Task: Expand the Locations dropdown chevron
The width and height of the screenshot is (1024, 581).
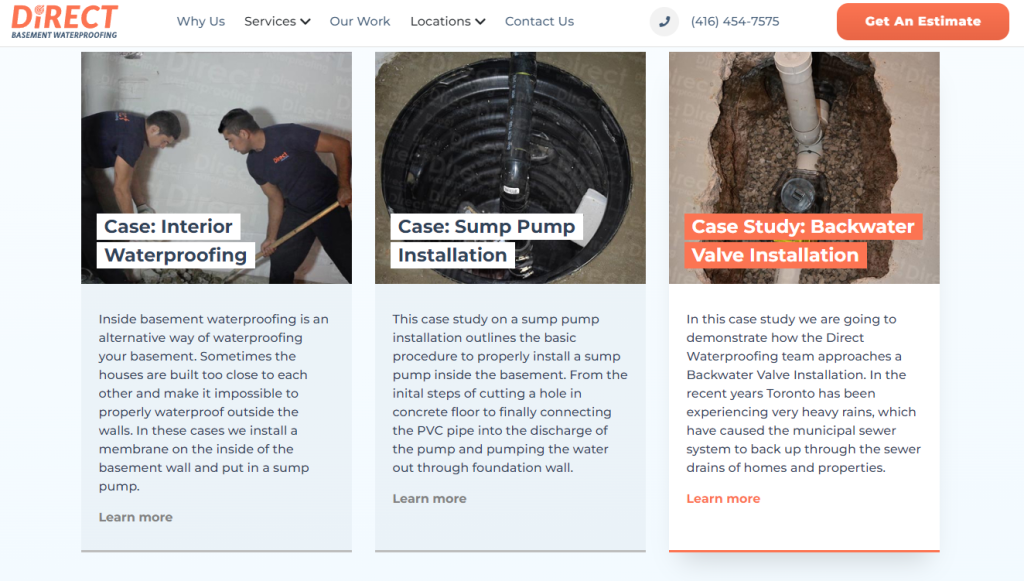Action: pyautogui.click(x=478, y=20)
